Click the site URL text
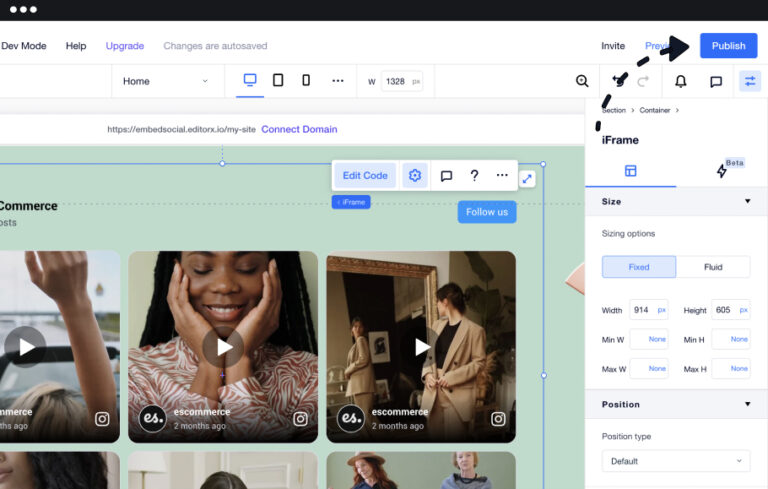This screenshot has height=489, width=768. pos(181,129)
